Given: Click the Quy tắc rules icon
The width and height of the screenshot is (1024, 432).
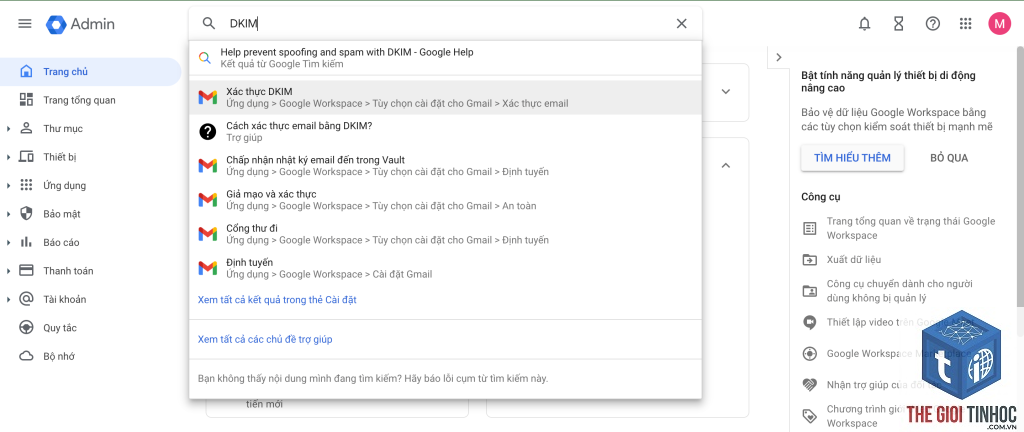Looking at the screenshot, I should (26, 328).
